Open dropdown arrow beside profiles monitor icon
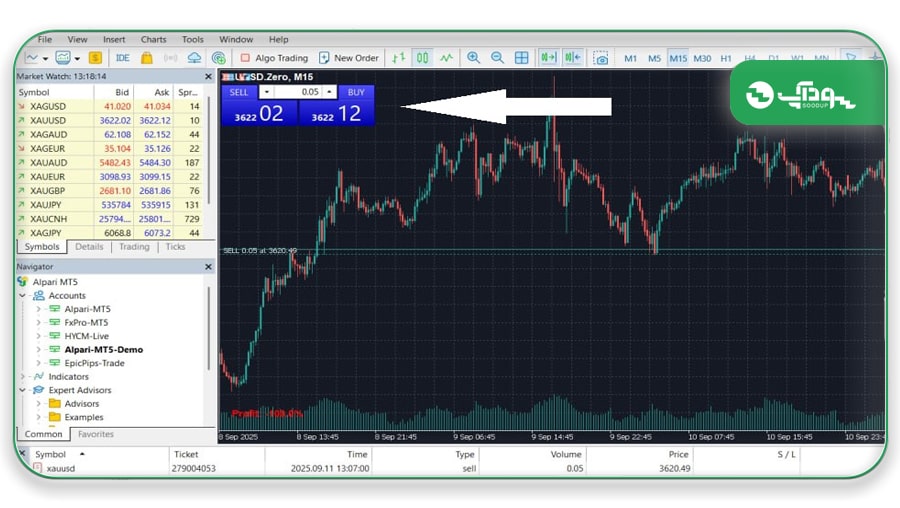The width and height of the screenshot is (900, 508). pos(77,58)
